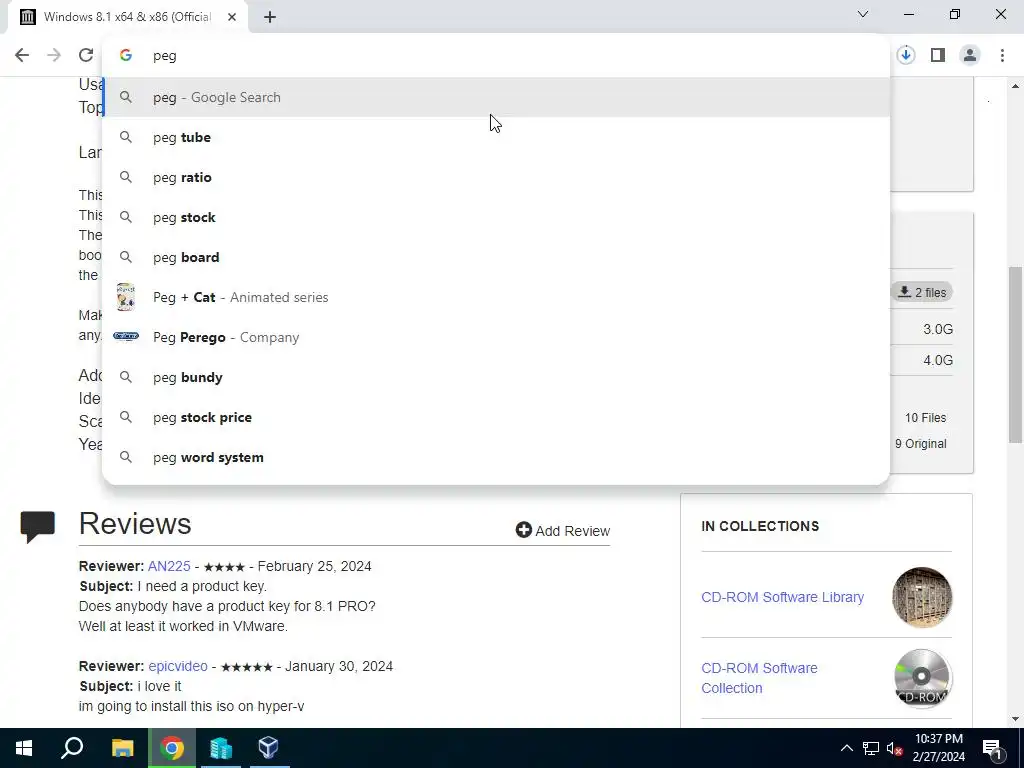Open a new browser tab

270,17
